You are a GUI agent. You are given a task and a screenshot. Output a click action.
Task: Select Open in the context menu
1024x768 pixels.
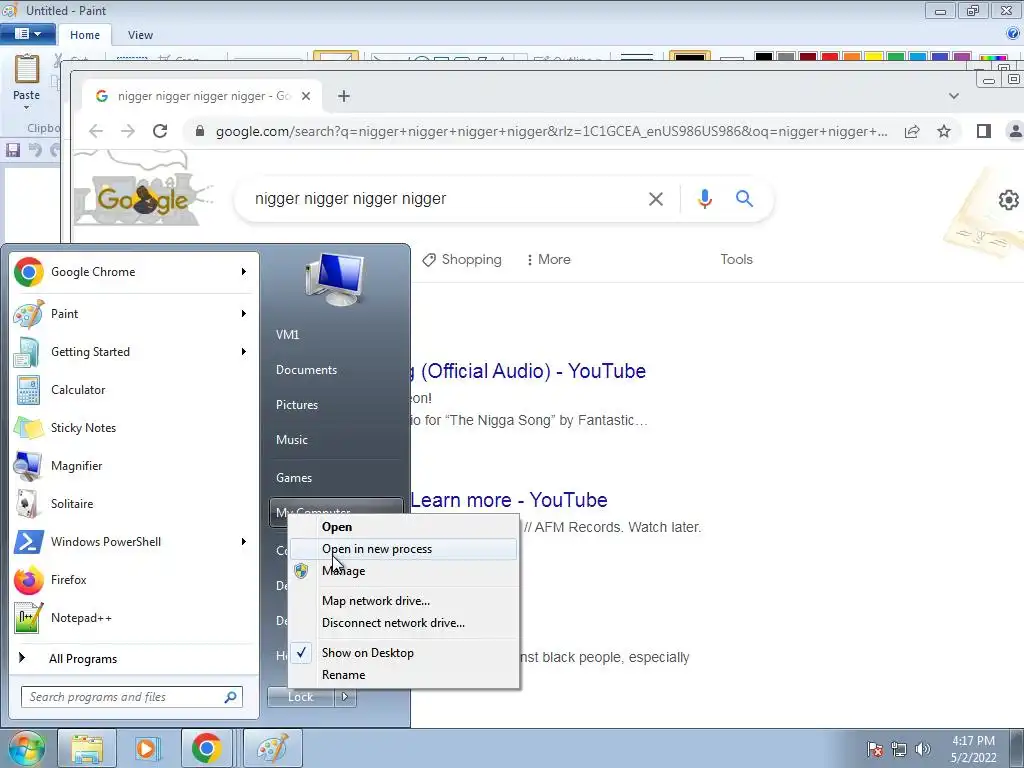[404, 527]
